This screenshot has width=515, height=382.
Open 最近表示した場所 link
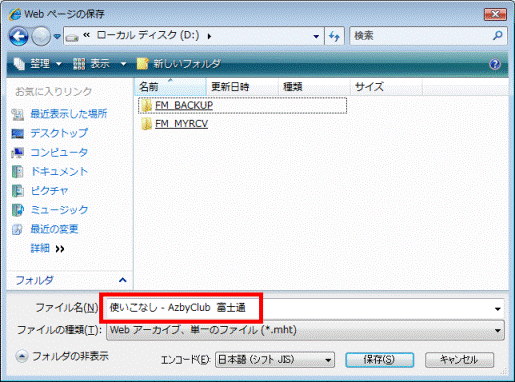pyautogui.click(x=69, y=114)
